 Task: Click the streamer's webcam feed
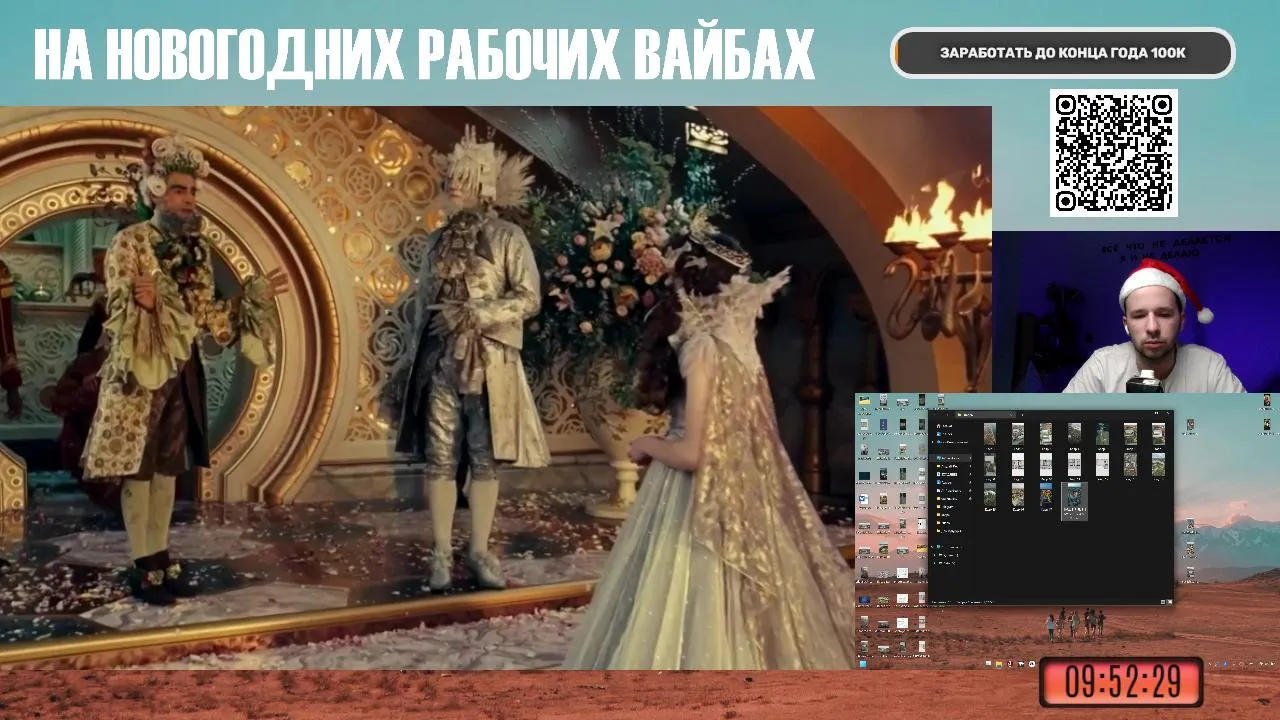[x=1136, y=312]
